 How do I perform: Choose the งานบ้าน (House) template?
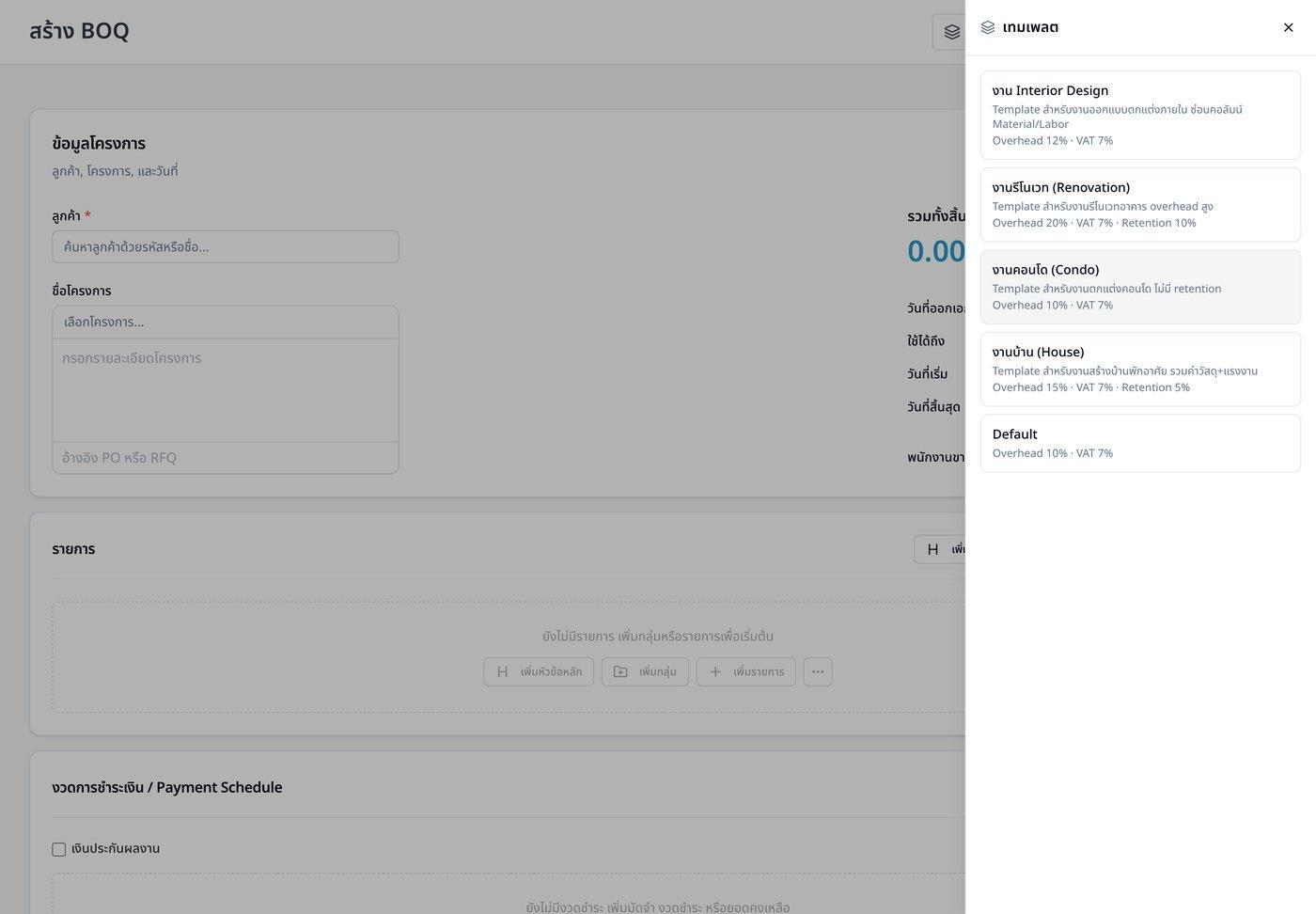click(x=1140, y=369)
